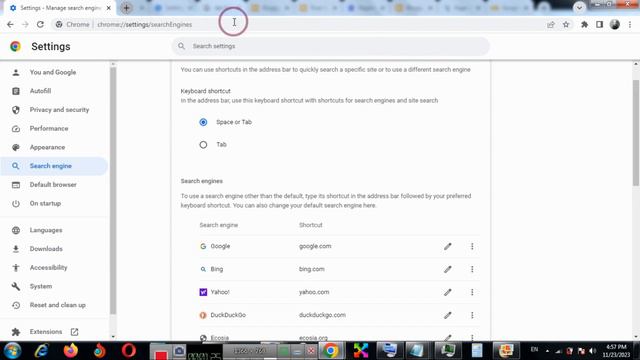Click the main page vertical scrollbar

[636, 133]
